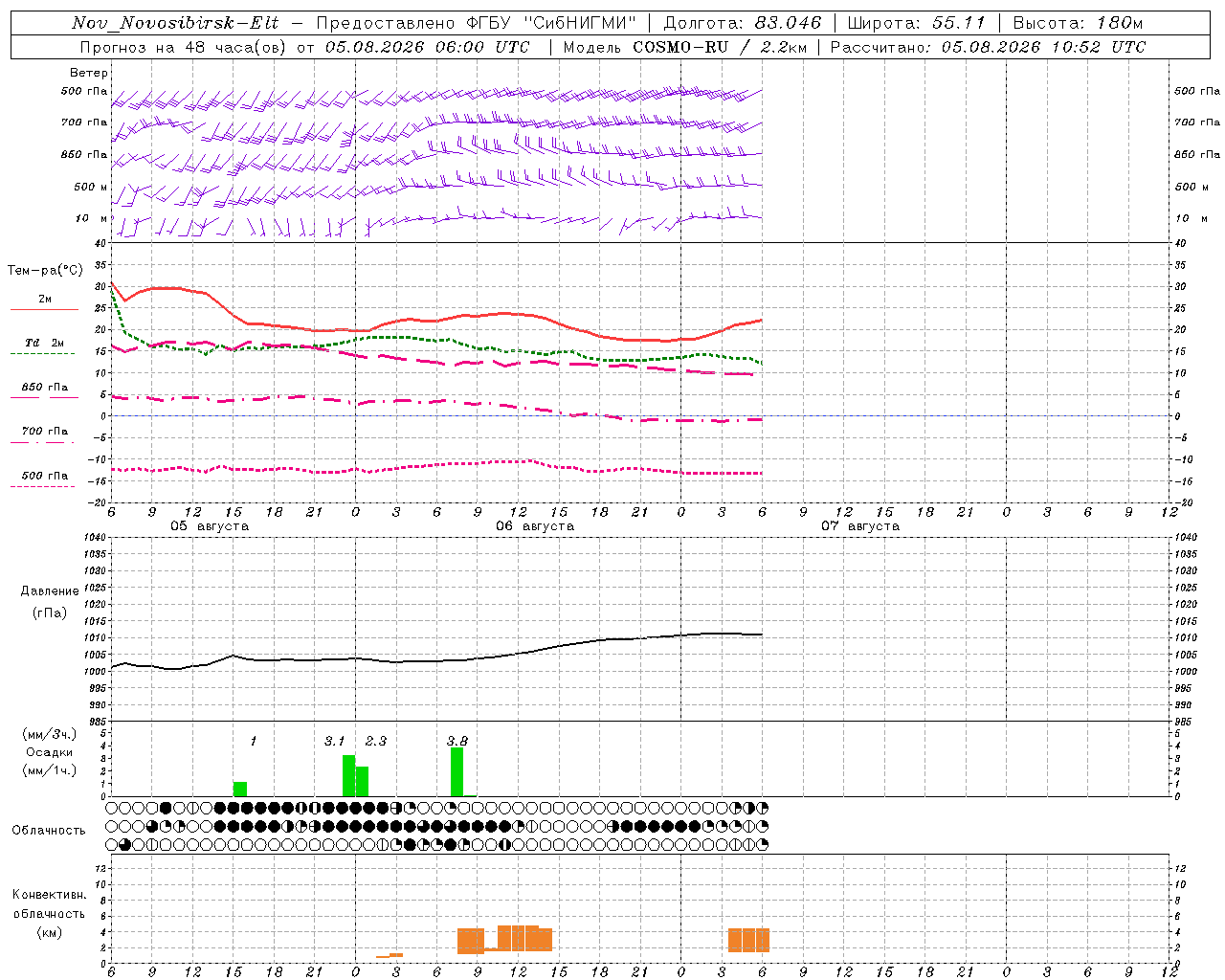This screenshot has height=980, width=1225.
Task: Click the 05 августа date label
Action: (210, 526)
